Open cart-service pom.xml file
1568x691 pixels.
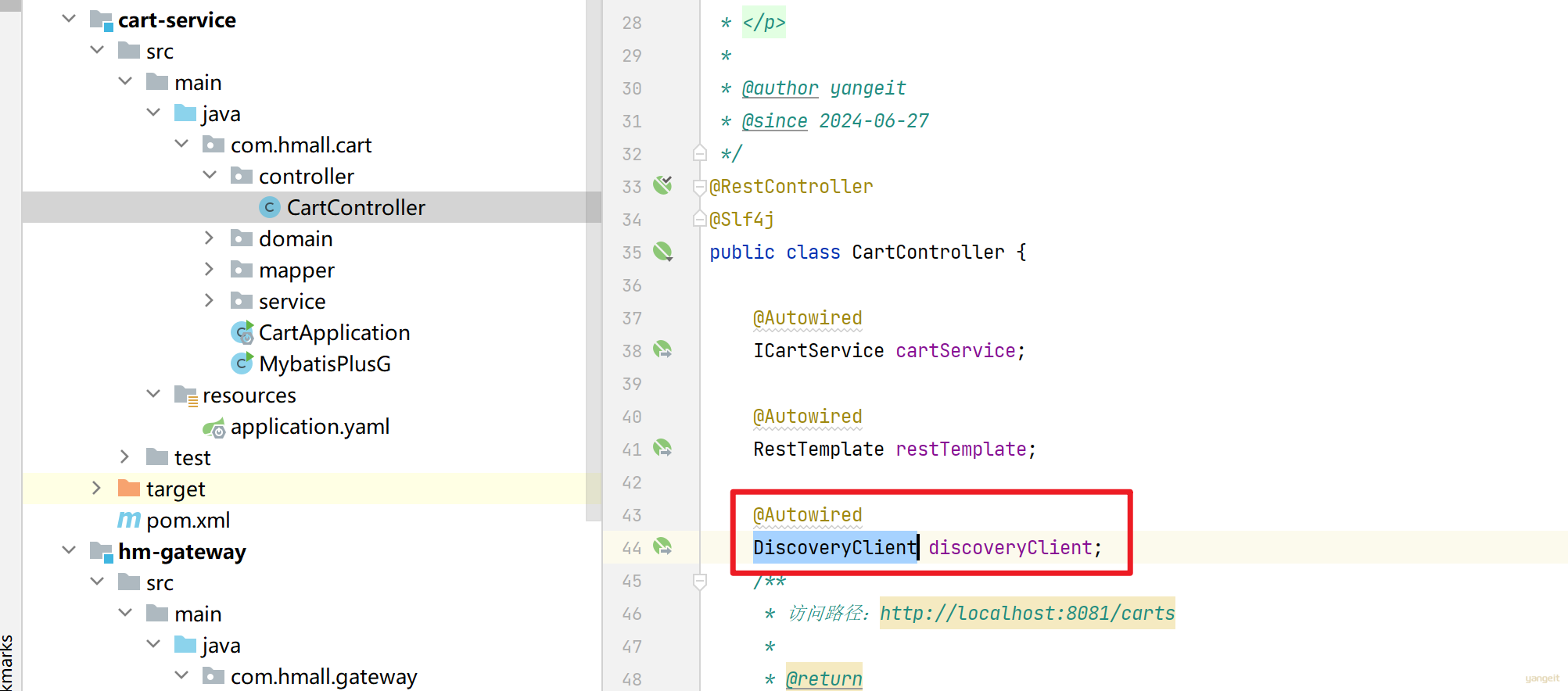tap(188, 520)
